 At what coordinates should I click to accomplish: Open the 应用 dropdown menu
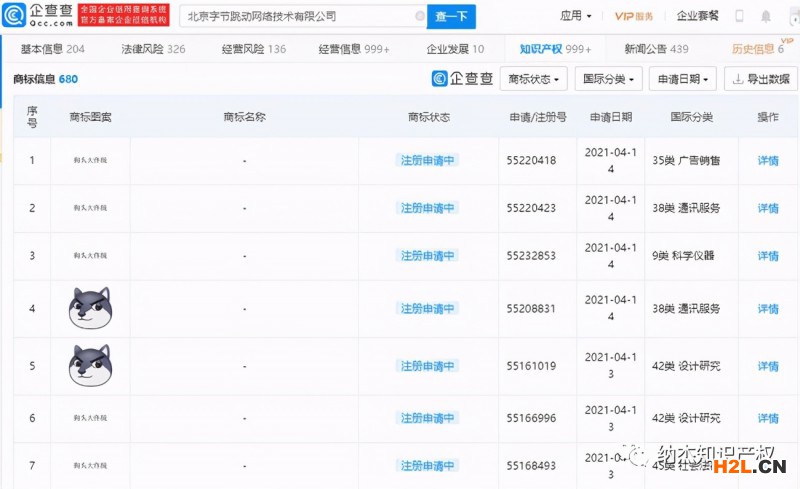click(576, 17)
